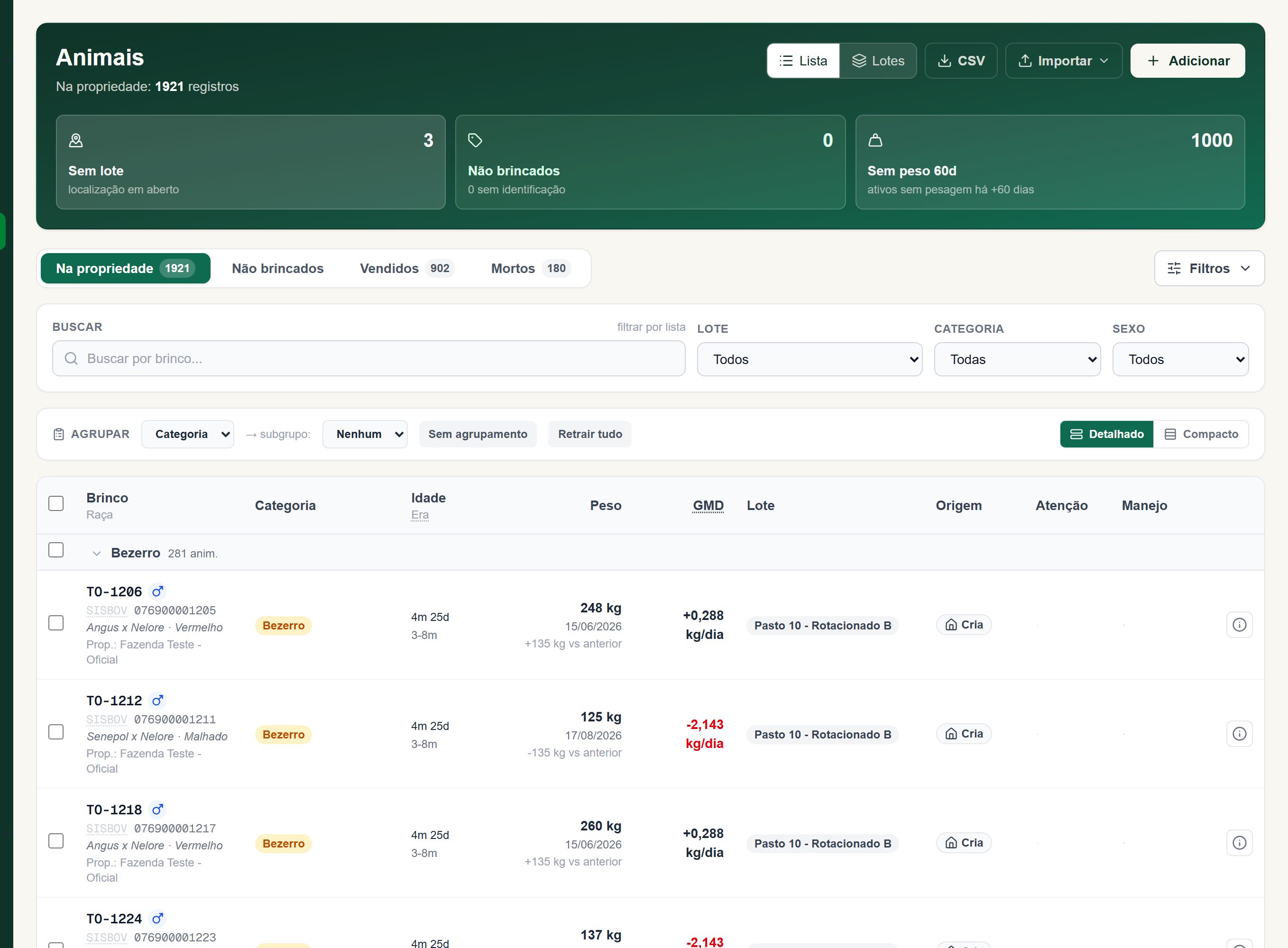Viewport: 1288px width, 948px height.
Task: Click the Bezerro category badge of TO-1212
Action: coord(284,735)
